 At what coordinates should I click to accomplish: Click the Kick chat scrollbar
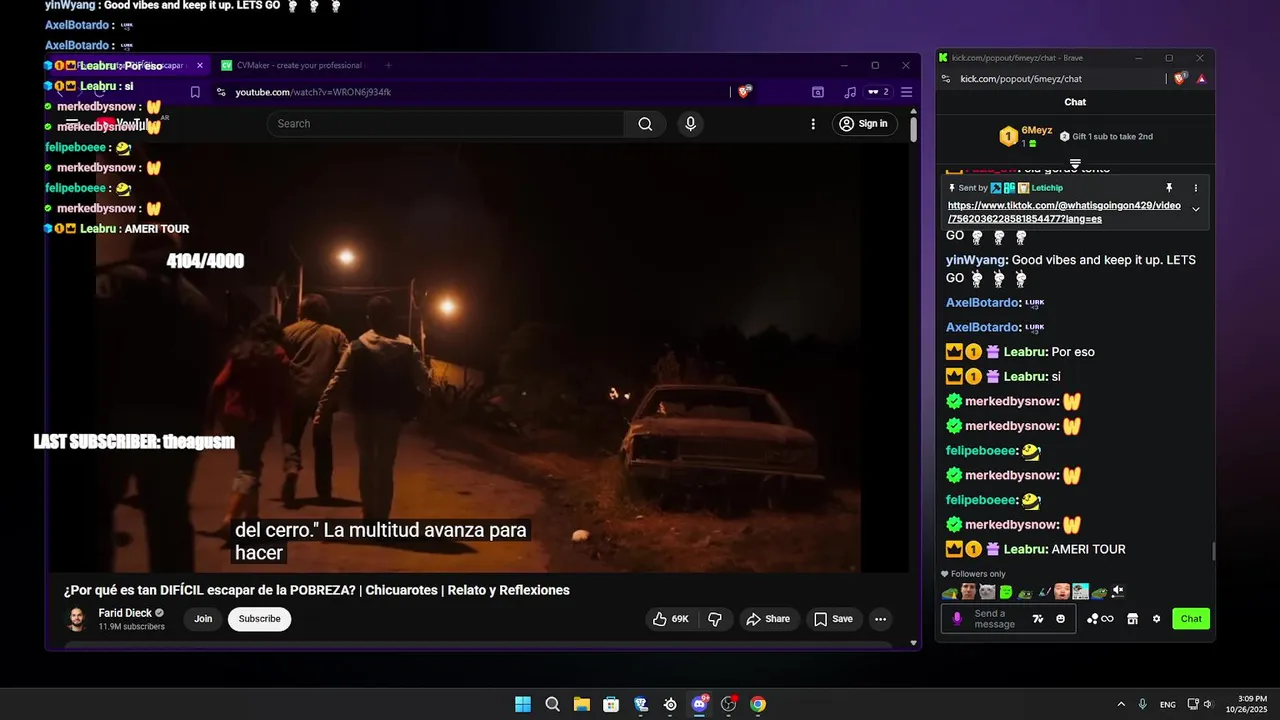(x=1213, y=551)
